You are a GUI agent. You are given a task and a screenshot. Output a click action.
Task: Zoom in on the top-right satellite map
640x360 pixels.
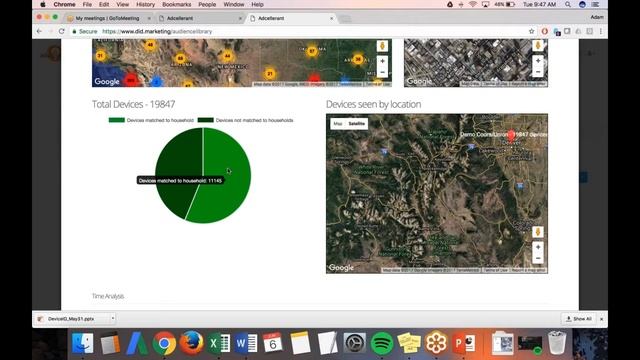coord(538,61)
